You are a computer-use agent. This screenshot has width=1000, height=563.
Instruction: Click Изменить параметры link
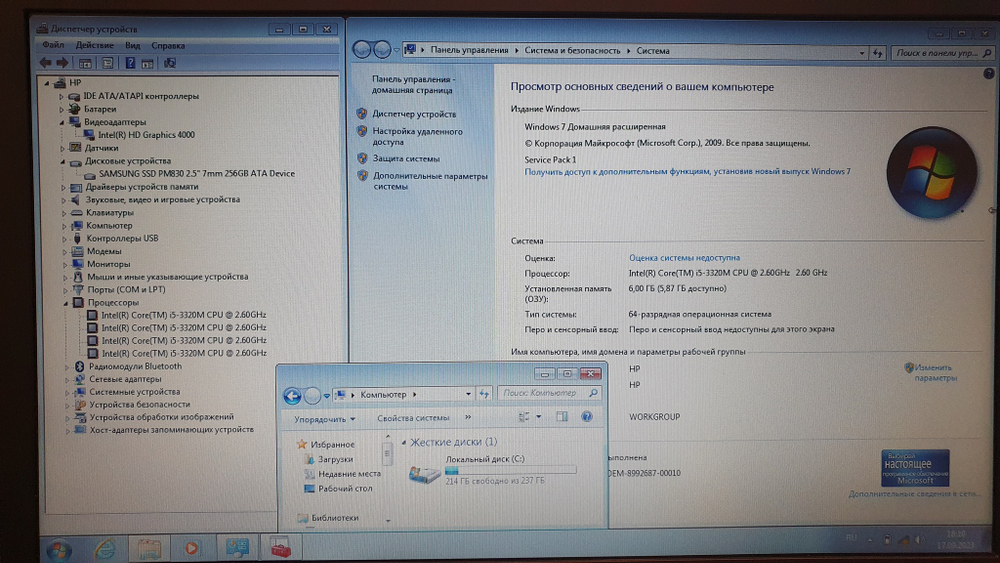pos(935,372)
